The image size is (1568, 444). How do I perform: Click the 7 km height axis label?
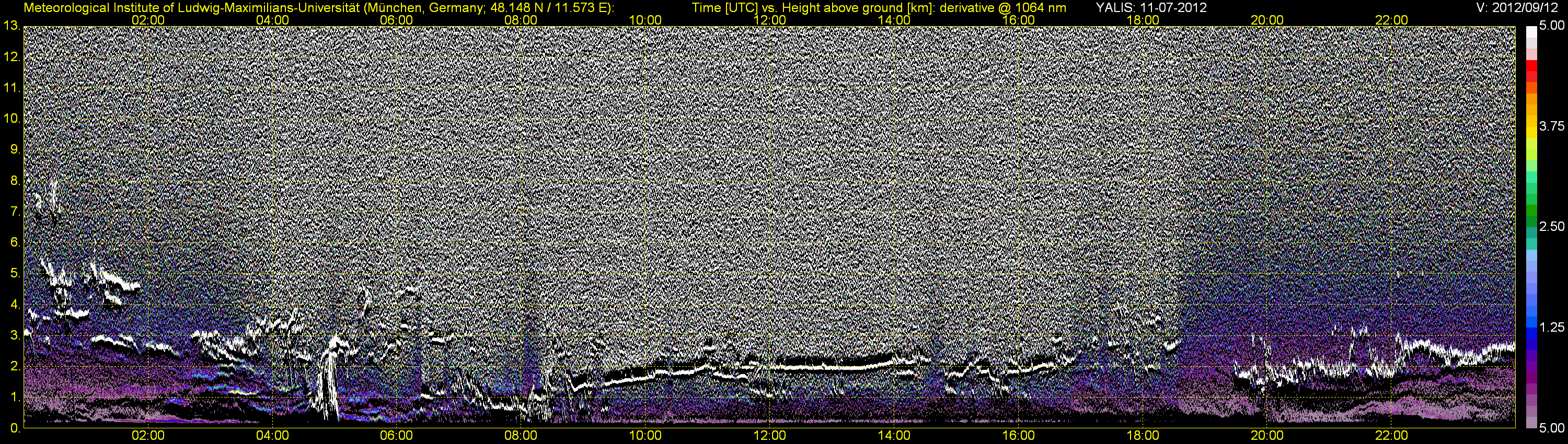point(15,212)
